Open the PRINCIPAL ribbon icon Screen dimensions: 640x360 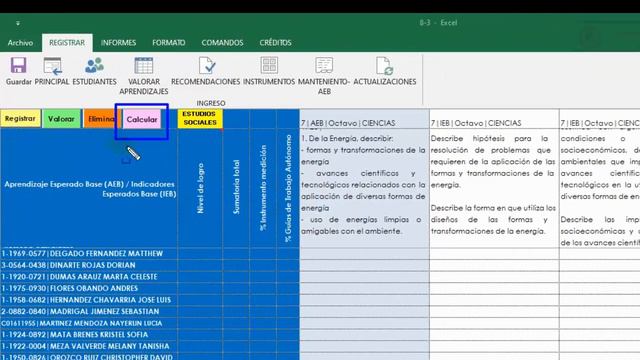coord(52,66)
